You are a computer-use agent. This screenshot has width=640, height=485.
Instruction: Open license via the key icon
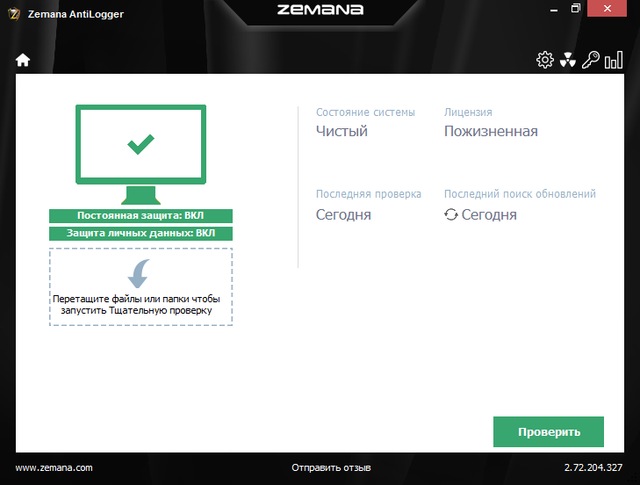tap(589, 60)
